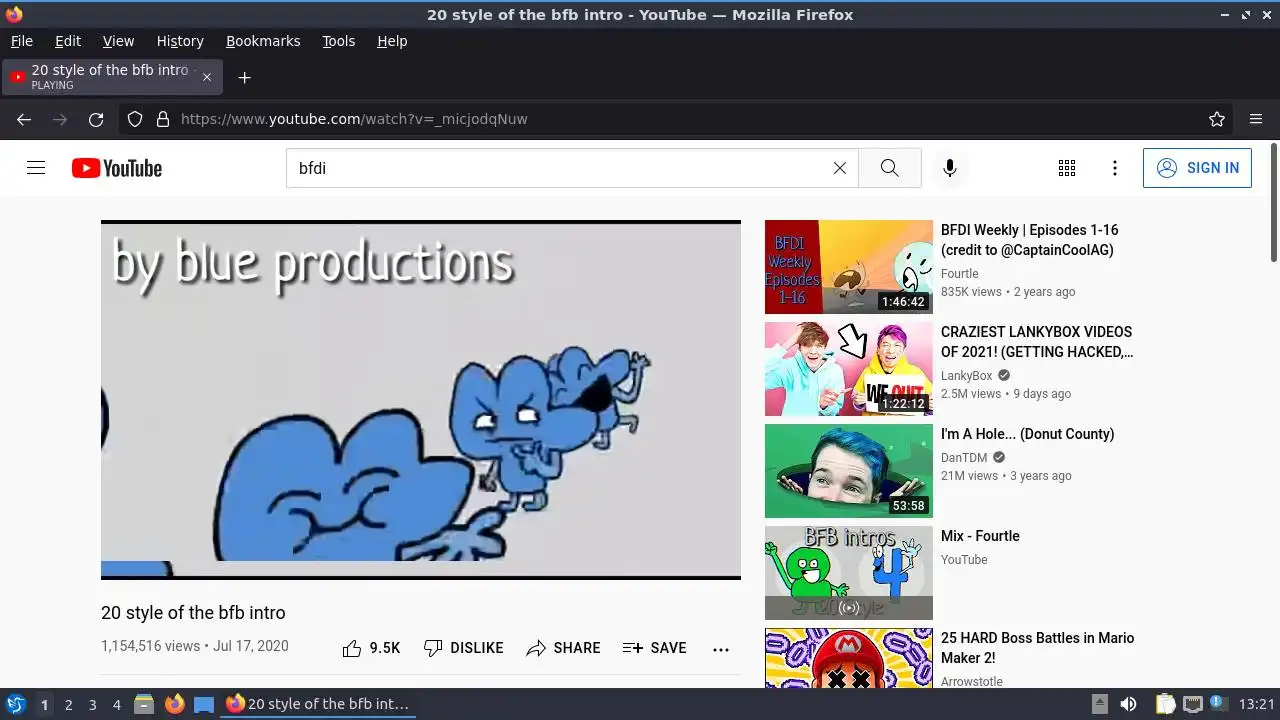Open the Mix - Fourtle thumbnail
The height and width of the screenshot is (720, 1280).
pos(849,573)
